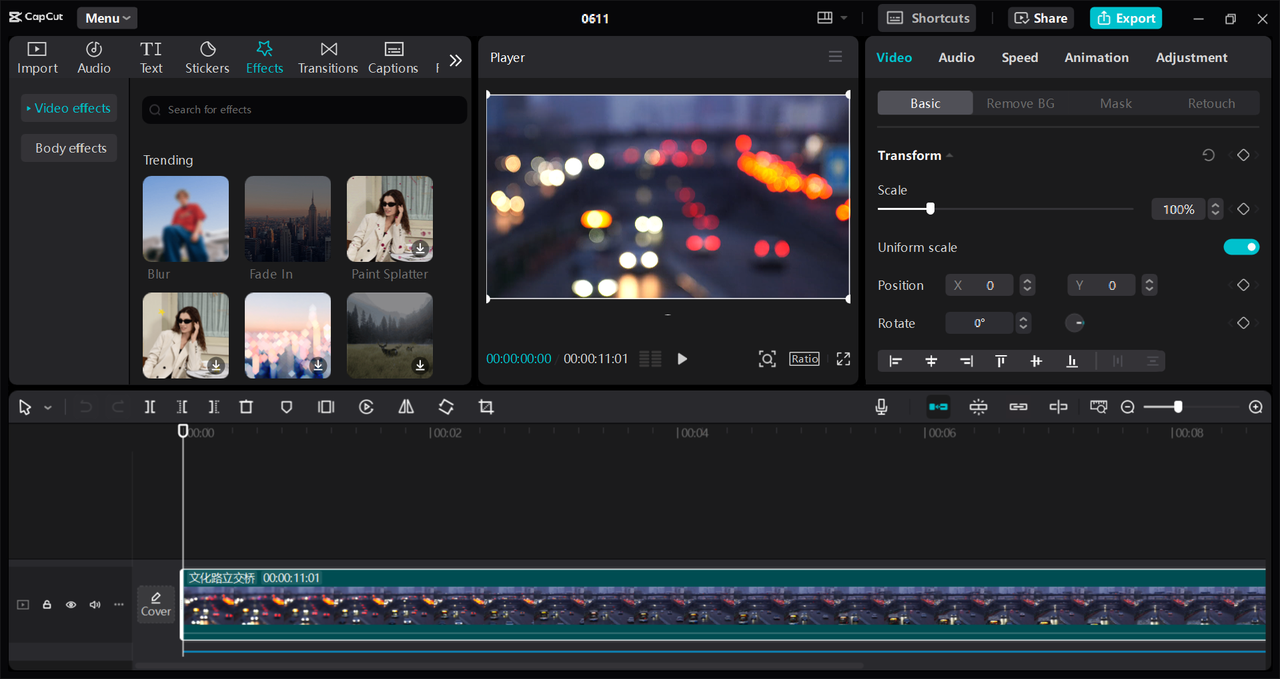
Task: Toggle the main track magnet
Action: (x=938, y=407)
